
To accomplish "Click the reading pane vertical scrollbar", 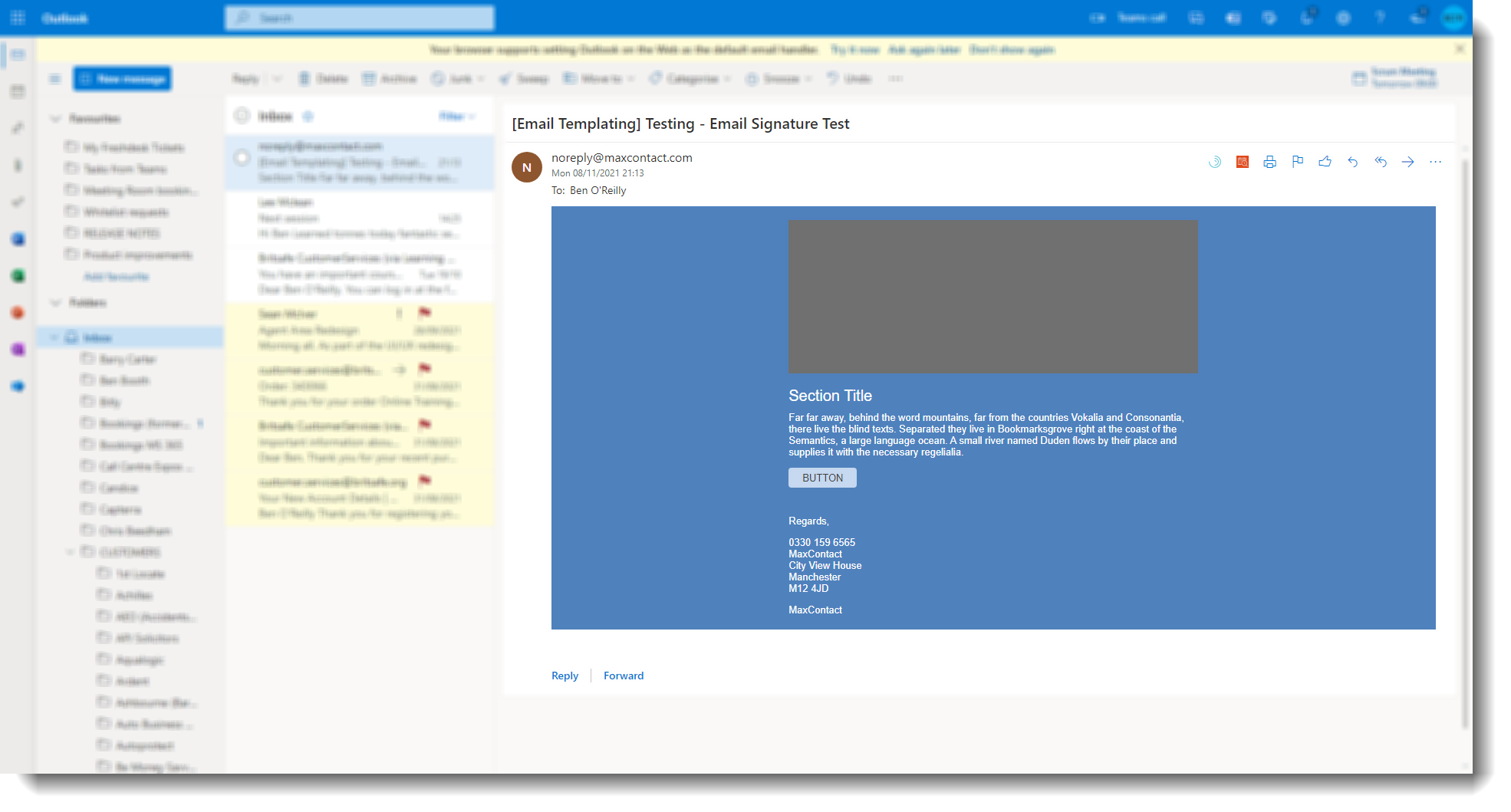I will [x=1466, y=445].
